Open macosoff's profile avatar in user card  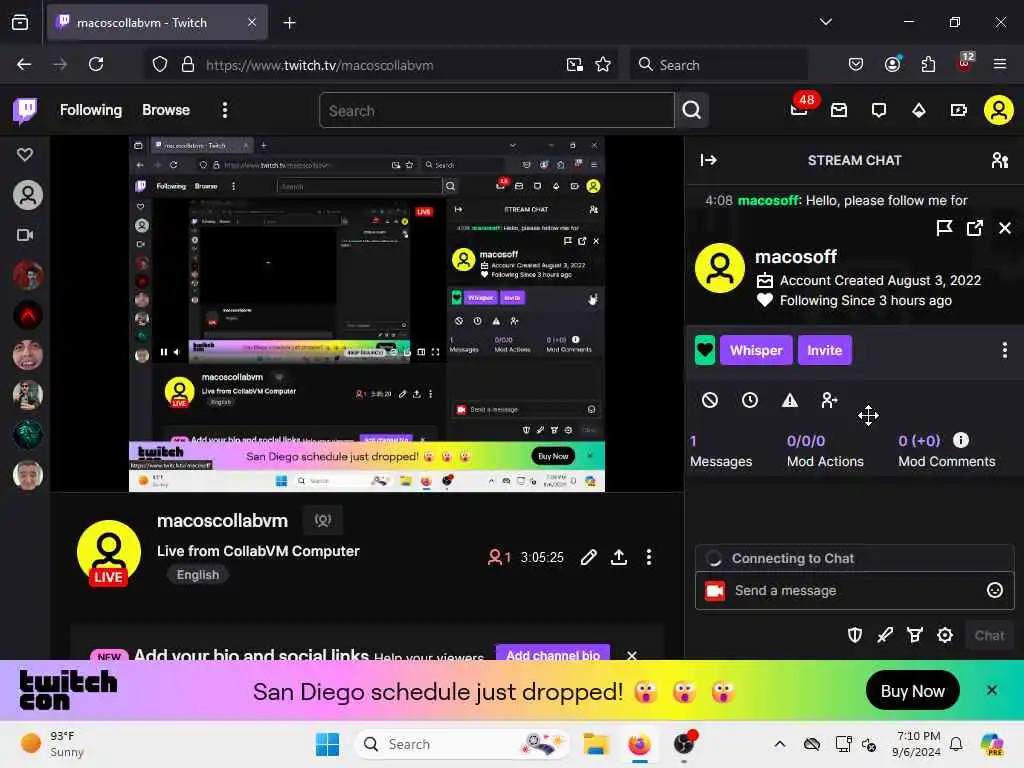[x=720, y=268]
